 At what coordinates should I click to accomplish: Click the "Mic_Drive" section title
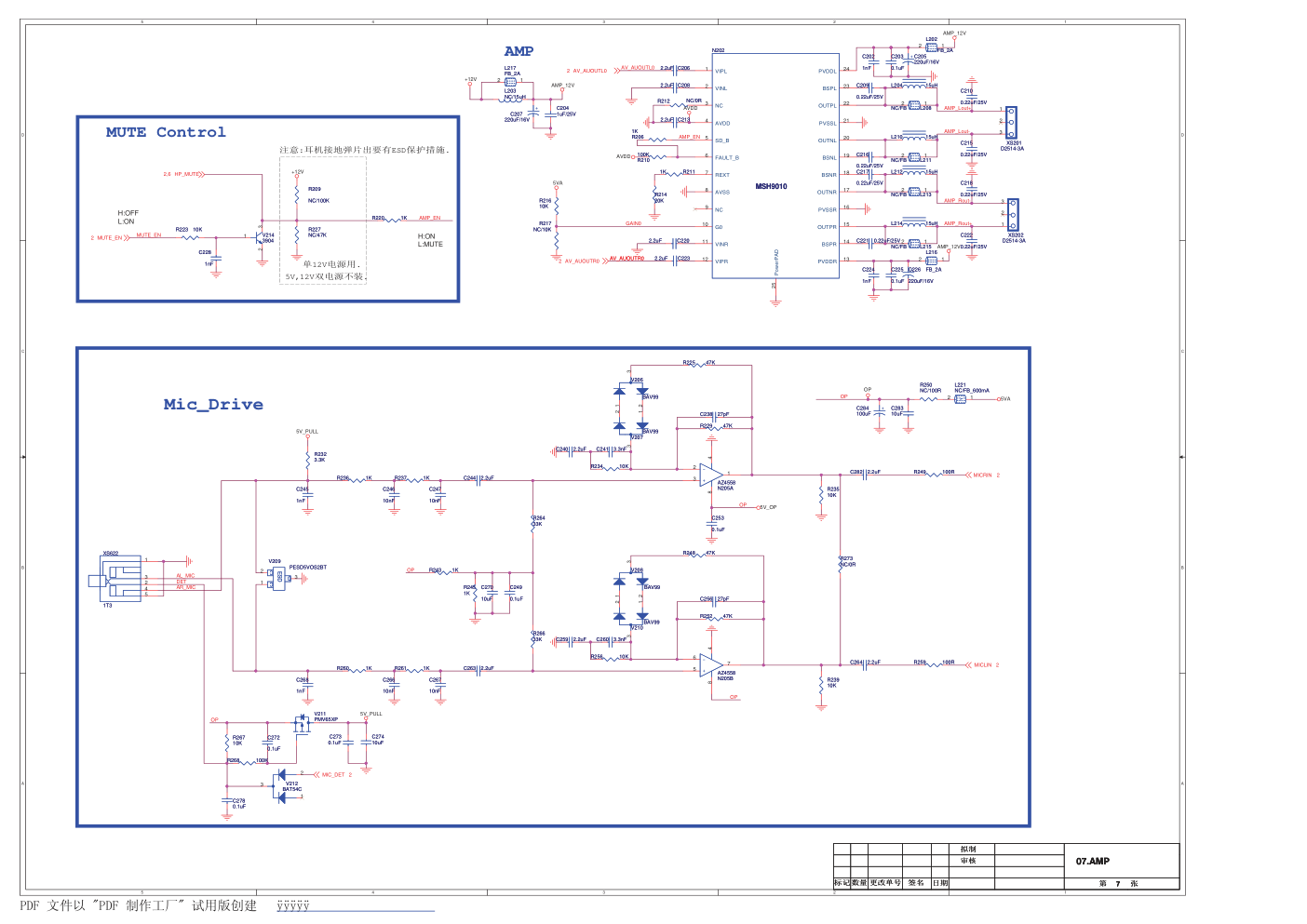(213, 404)
